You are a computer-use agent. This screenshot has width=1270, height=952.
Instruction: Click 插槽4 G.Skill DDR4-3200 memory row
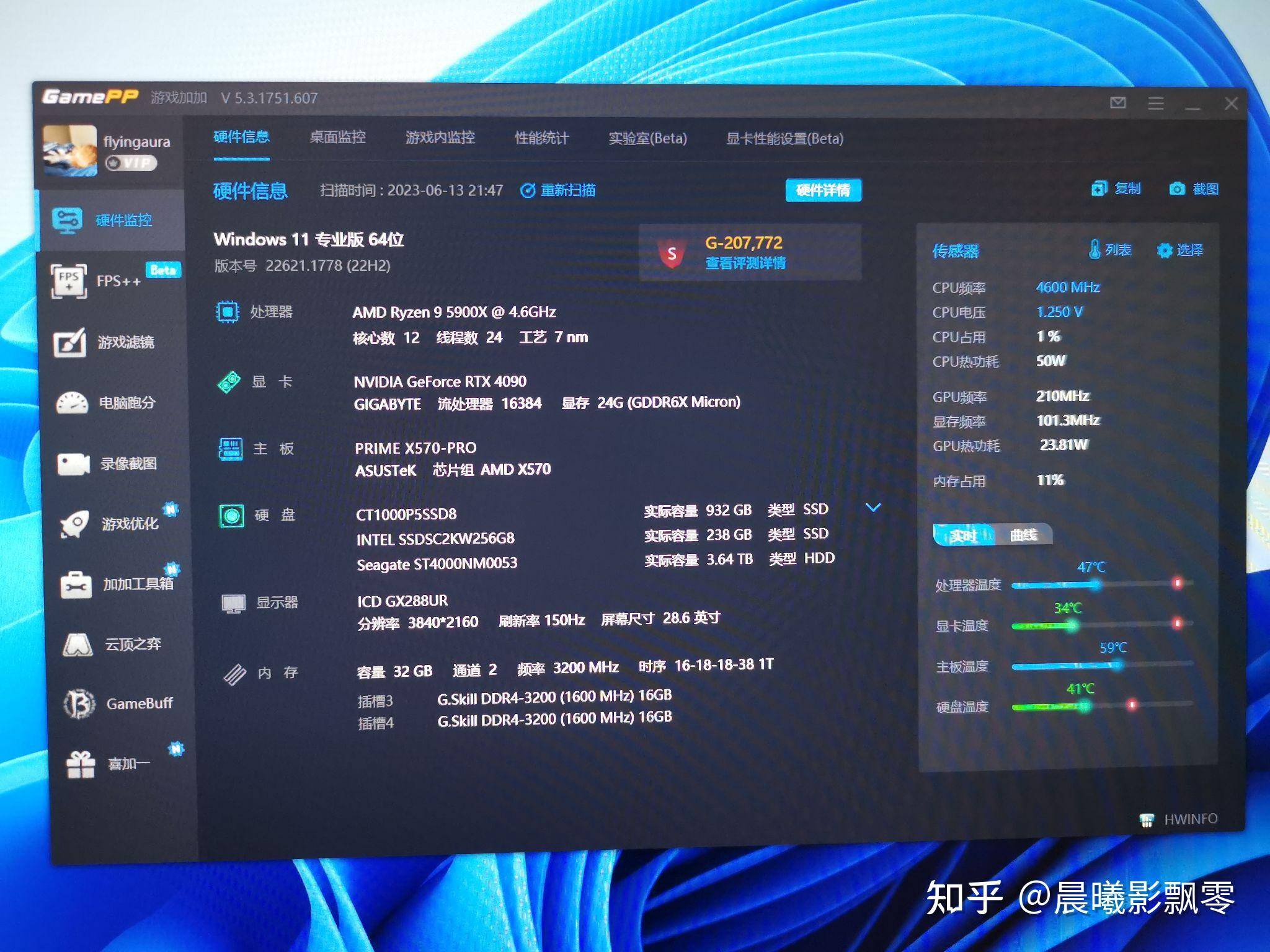click(x=515, y=720)
